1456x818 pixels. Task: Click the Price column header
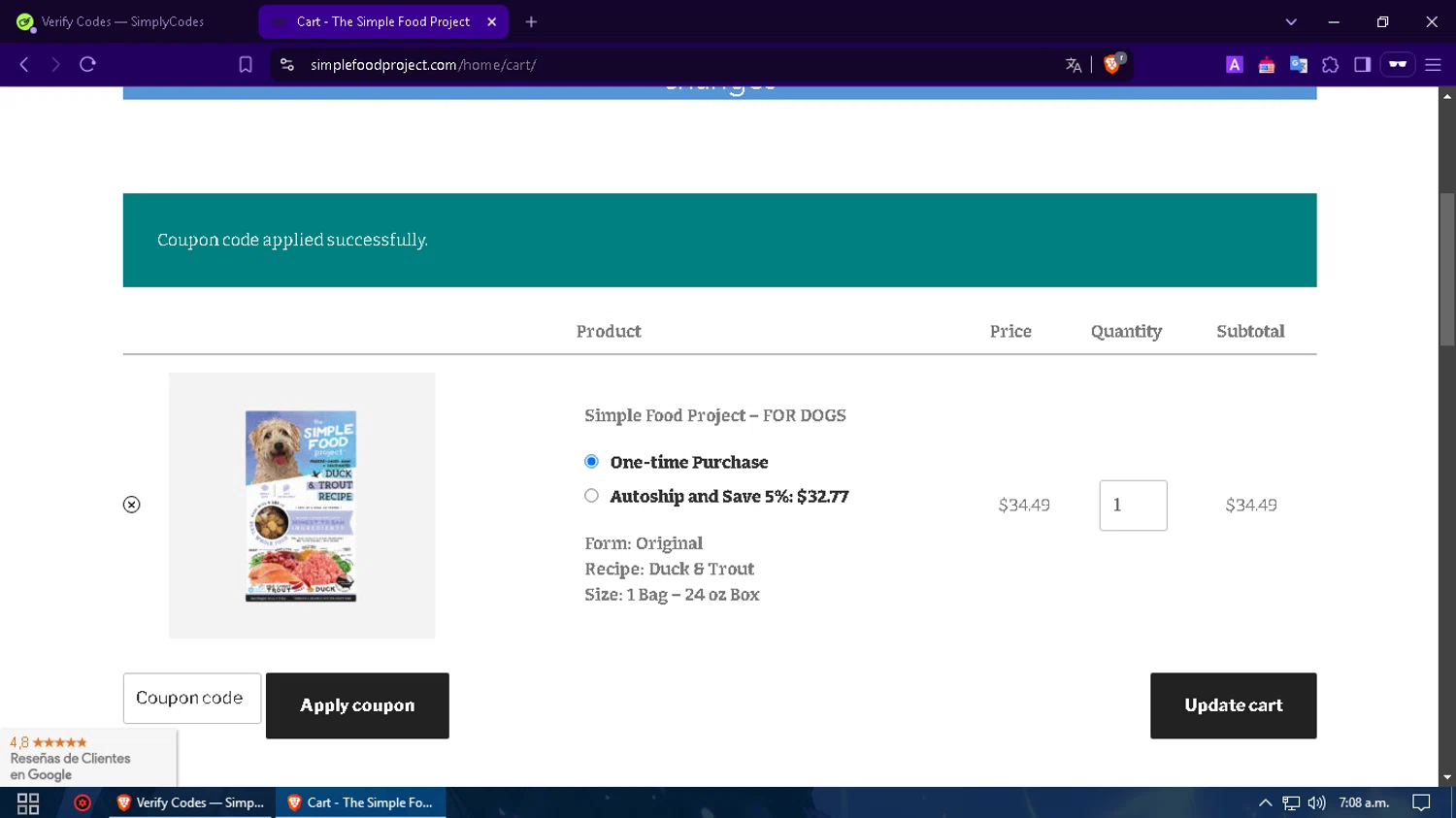[x=1010, y=332]
